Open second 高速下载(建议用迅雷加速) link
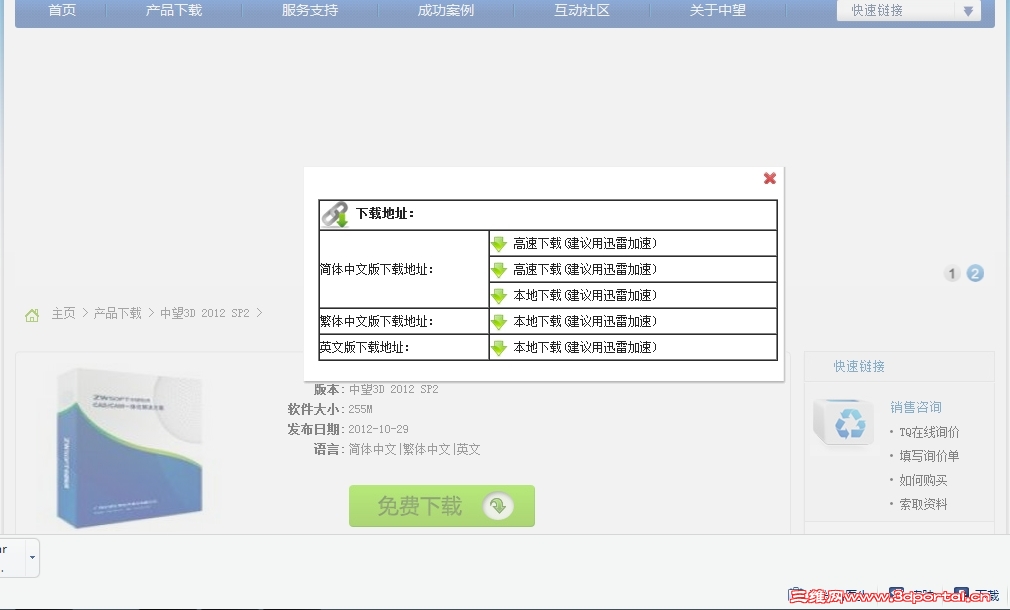The image size is (1010, 610). [x=585, y=269]
